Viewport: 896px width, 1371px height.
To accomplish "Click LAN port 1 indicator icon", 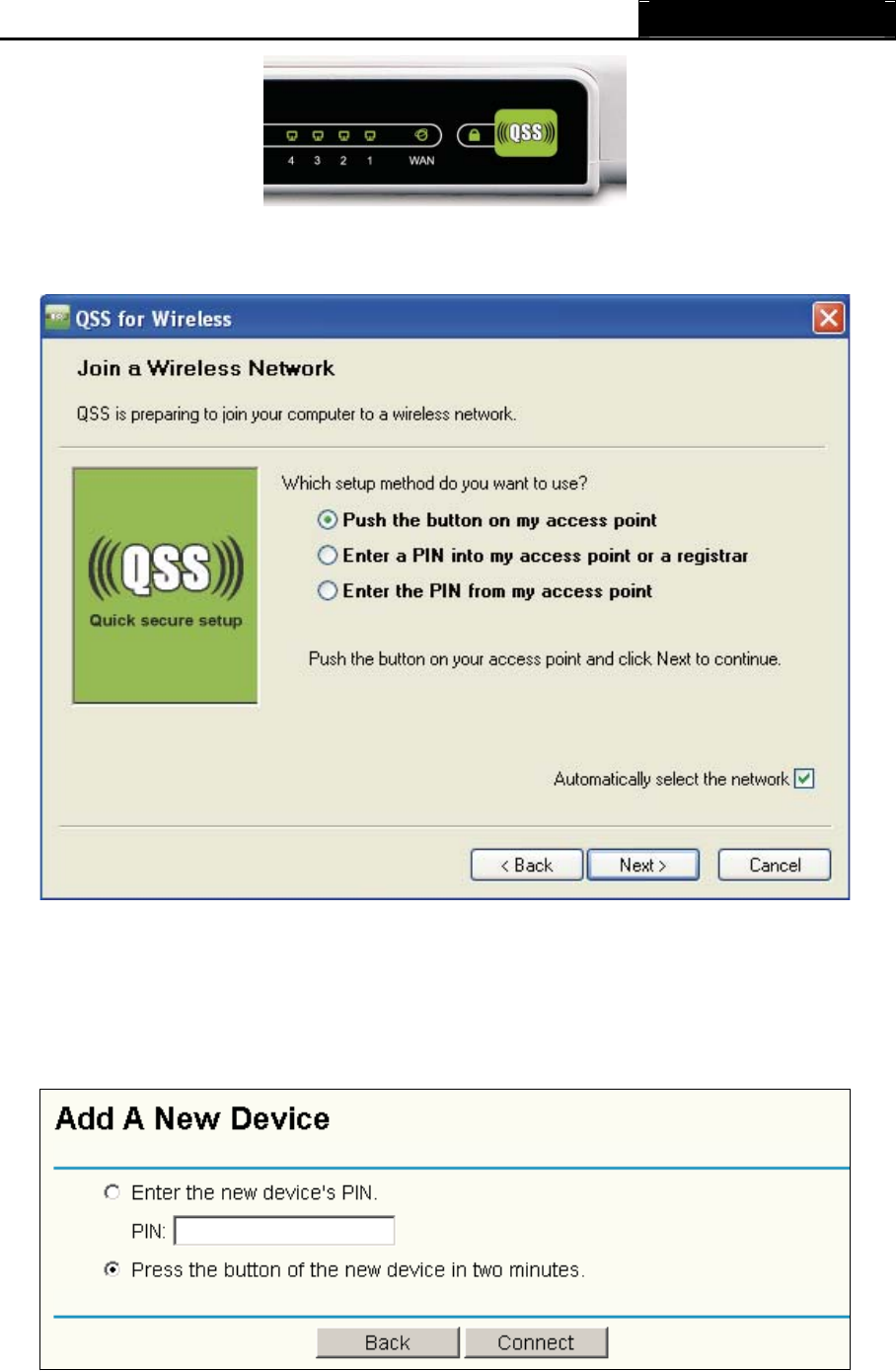I will tap(370, 136).
